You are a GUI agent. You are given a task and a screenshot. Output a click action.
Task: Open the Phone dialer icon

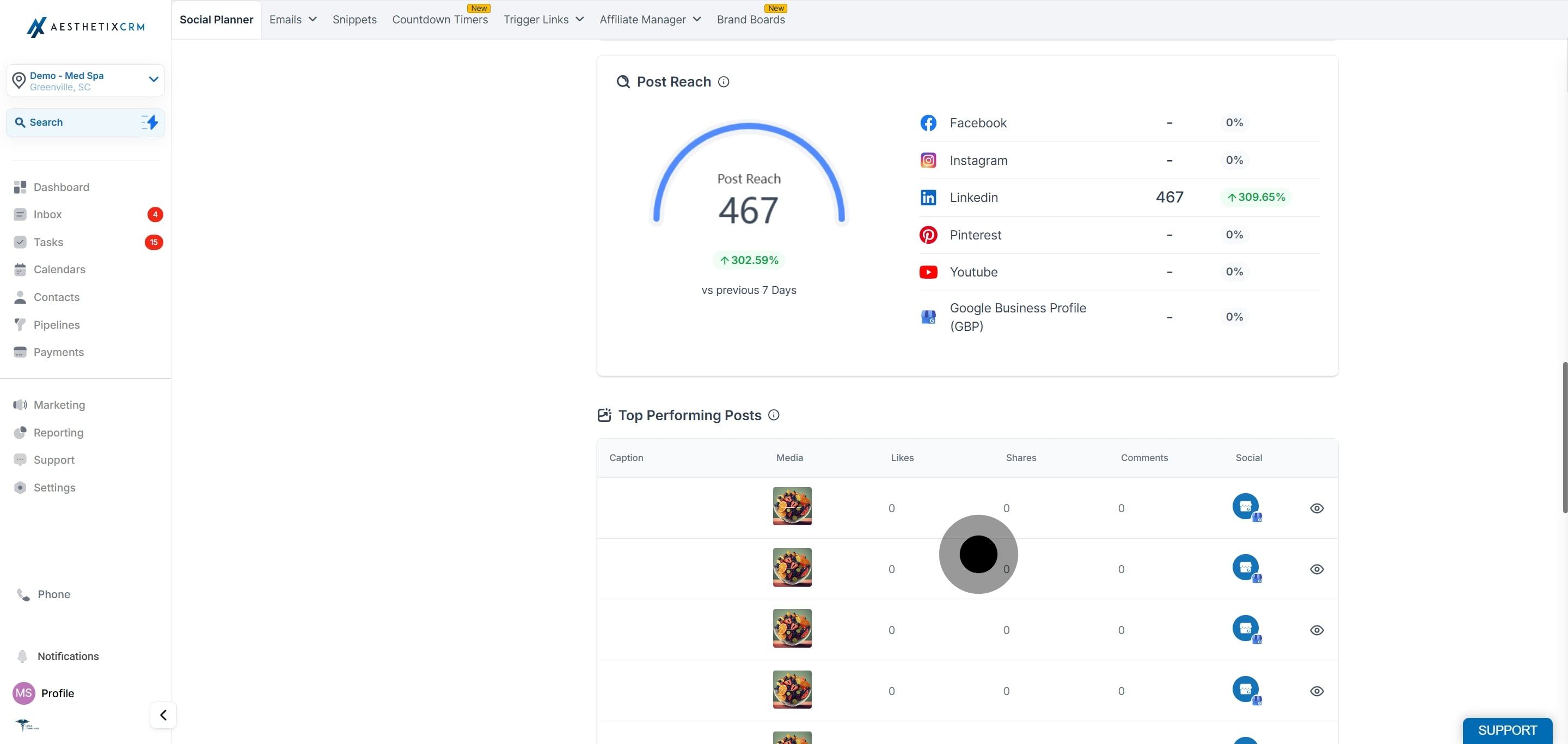tap(23, 594)
